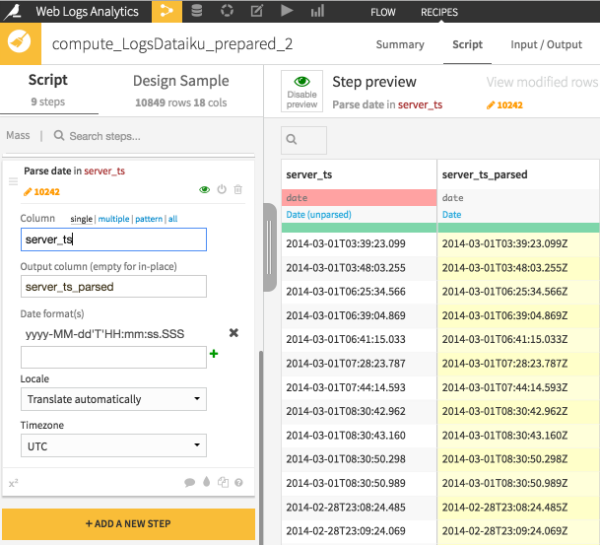
Task: Select multiple column mode
Action: [x=114, y=219]
